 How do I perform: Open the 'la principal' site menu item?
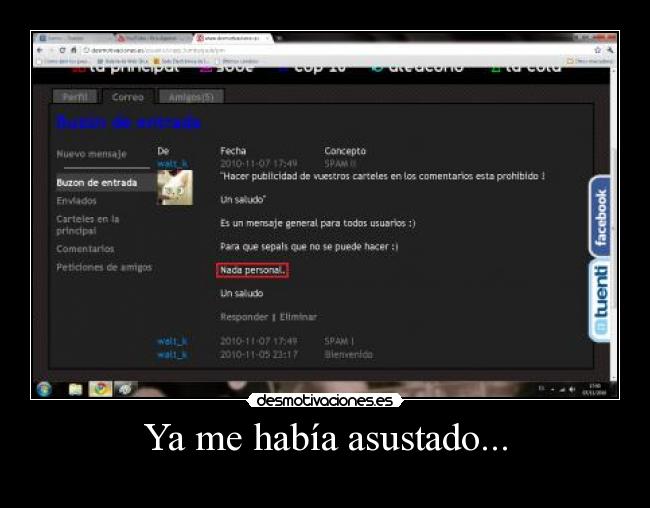pyautogui.click(x=126, y=69)
